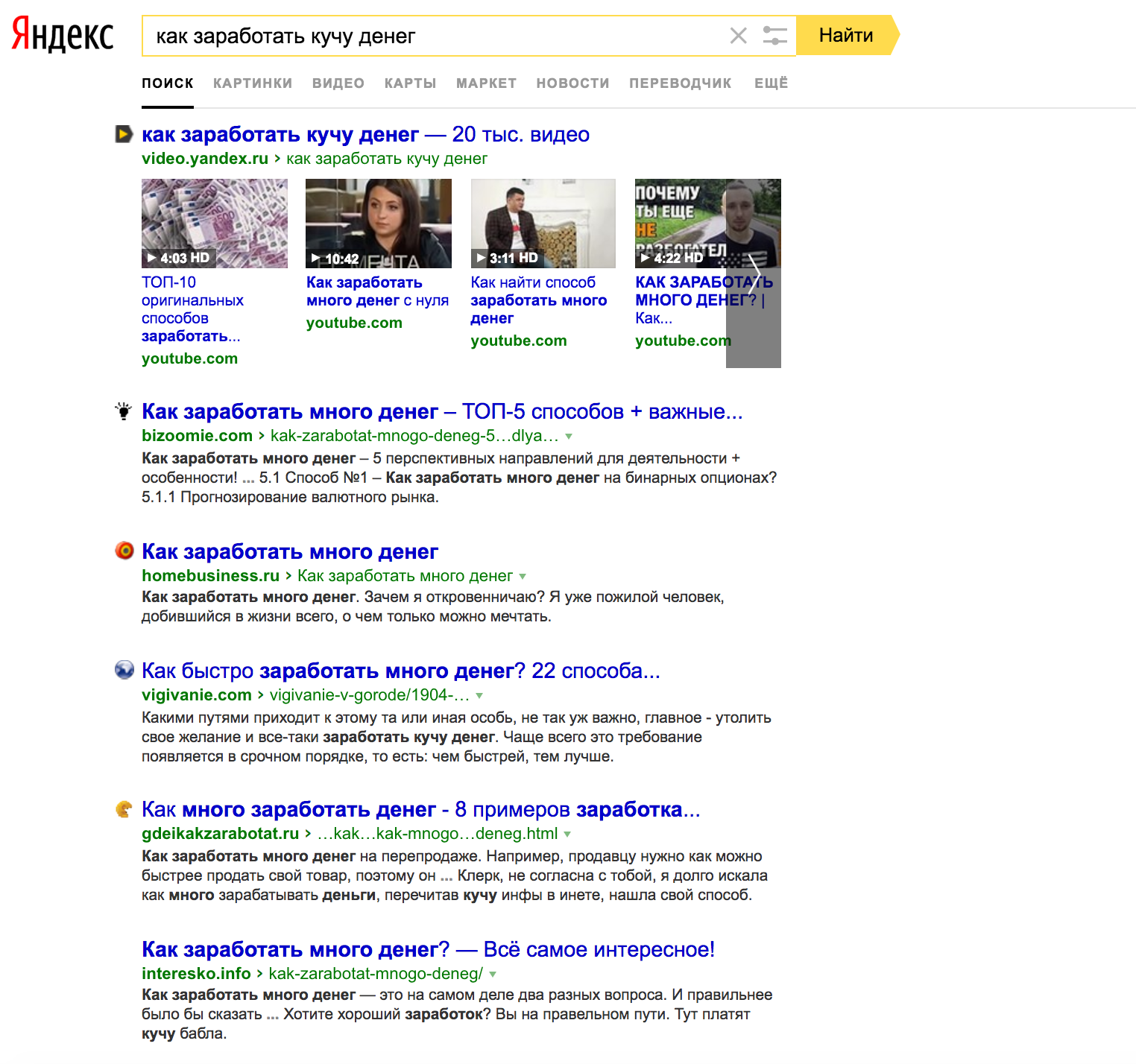Click the Найти search button
This screenshot has width=1136, height=1064.
click(x=848, y=35)
